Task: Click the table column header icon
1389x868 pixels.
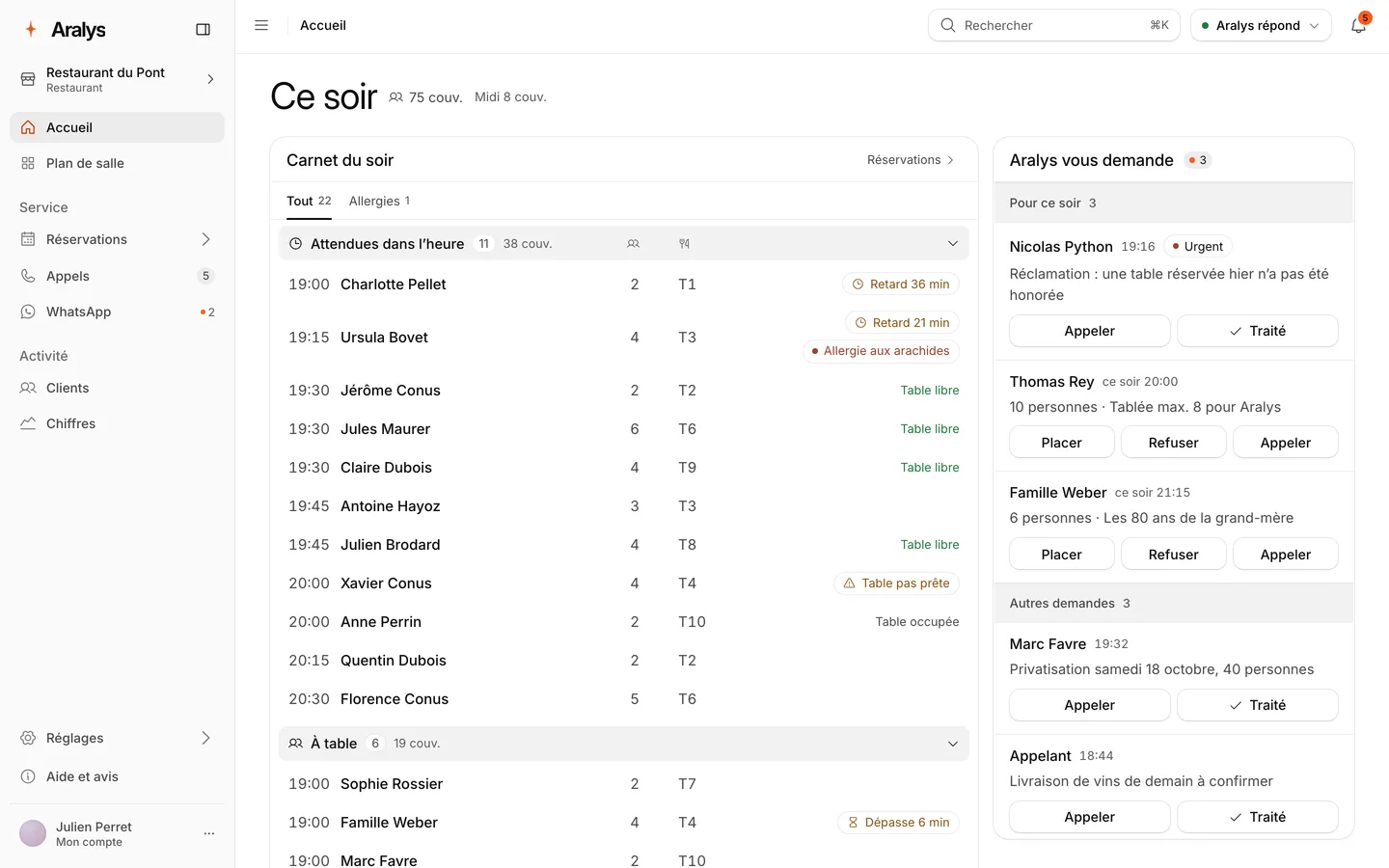Action: [684, 244]
